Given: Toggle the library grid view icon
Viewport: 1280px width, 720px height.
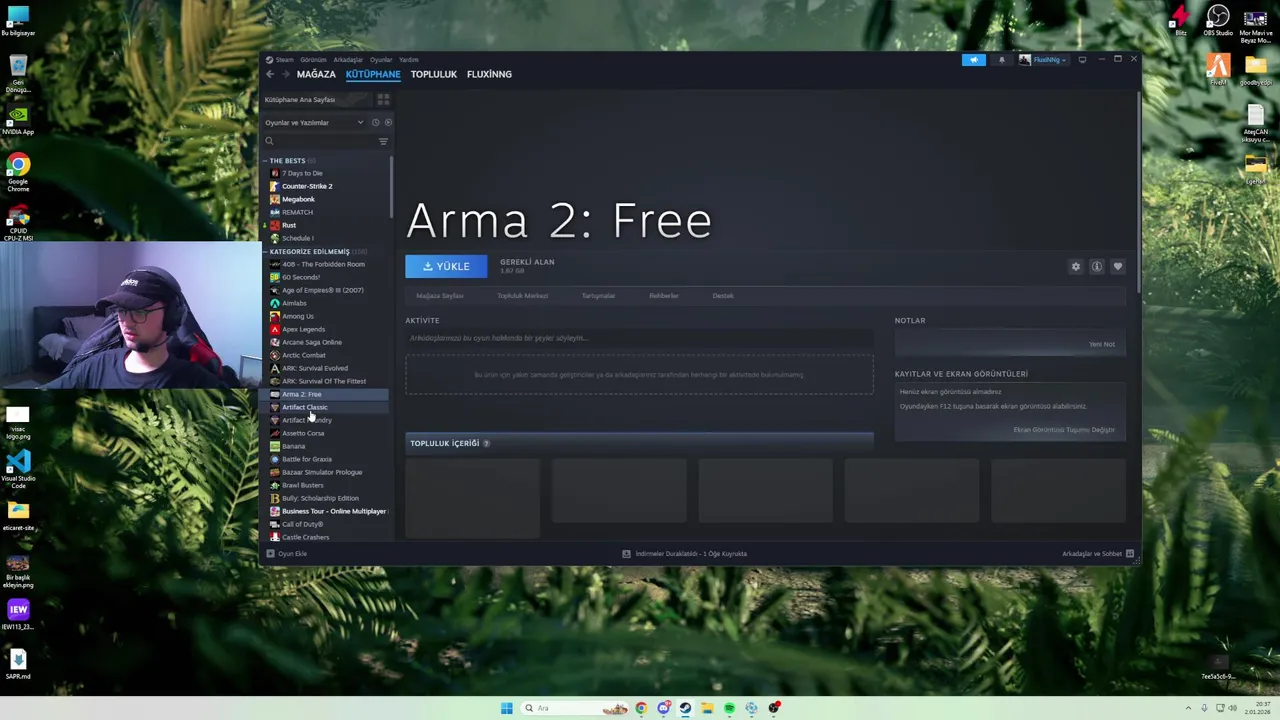Looking at the screenshot, I should (x=383, y=99).
